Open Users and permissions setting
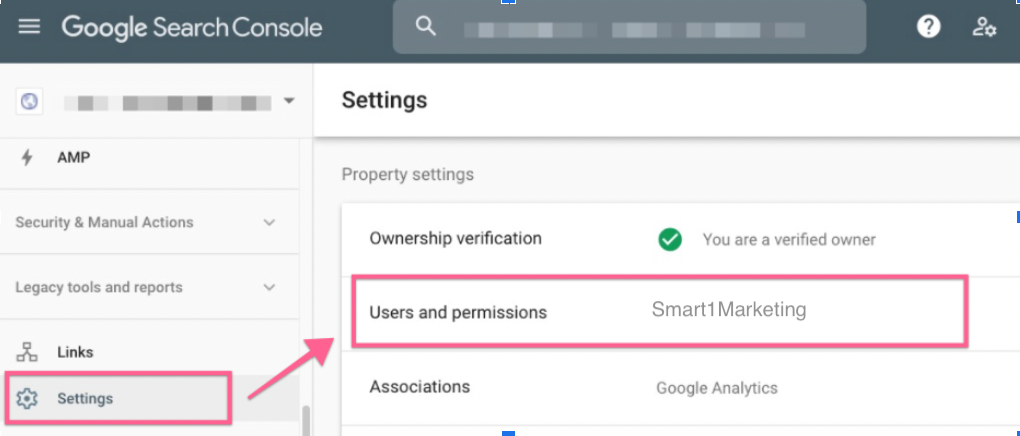 click(x=459, y=312)
